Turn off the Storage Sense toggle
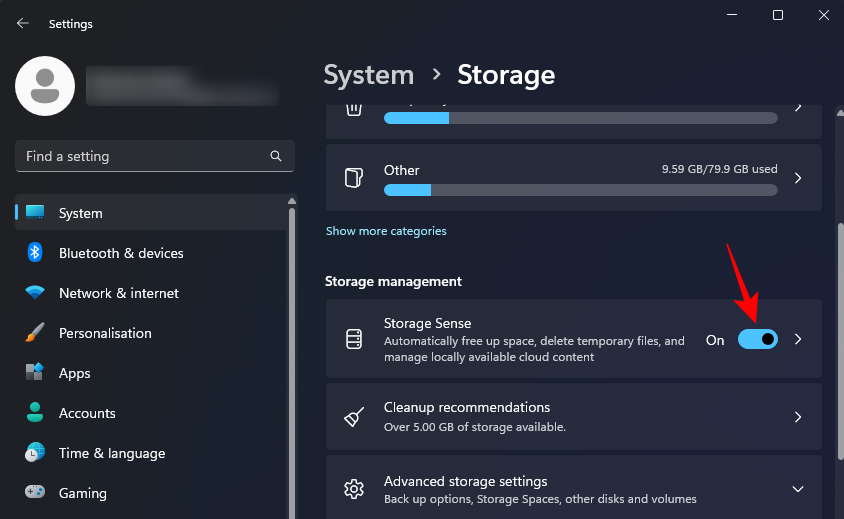Image resolution: width=844 pixels, height=519 pixels. coord(757,340)
